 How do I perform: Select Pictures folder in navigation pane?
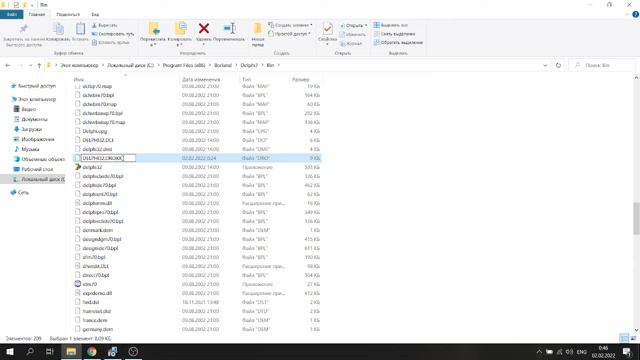click(34, 139)
